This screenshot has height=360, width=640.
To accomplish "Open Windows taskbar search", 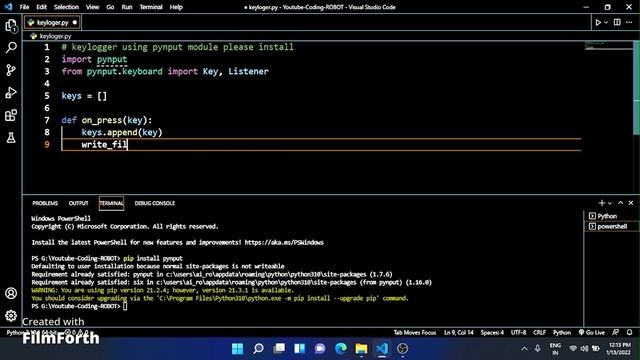I will 258,349.
